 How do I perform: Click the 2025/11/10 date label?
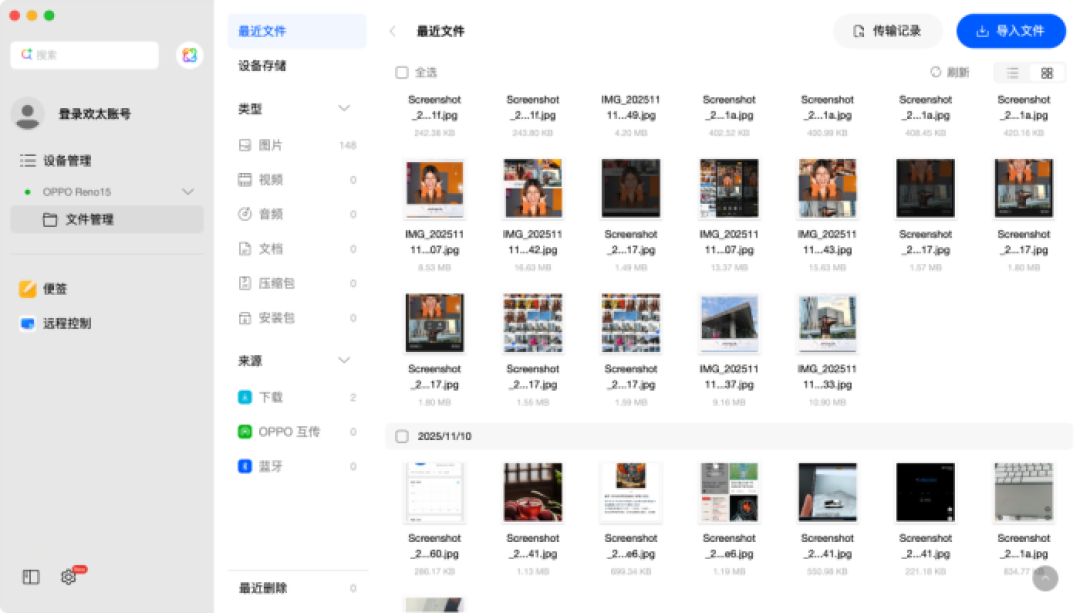pyautogui.click(x=444, y=437)
